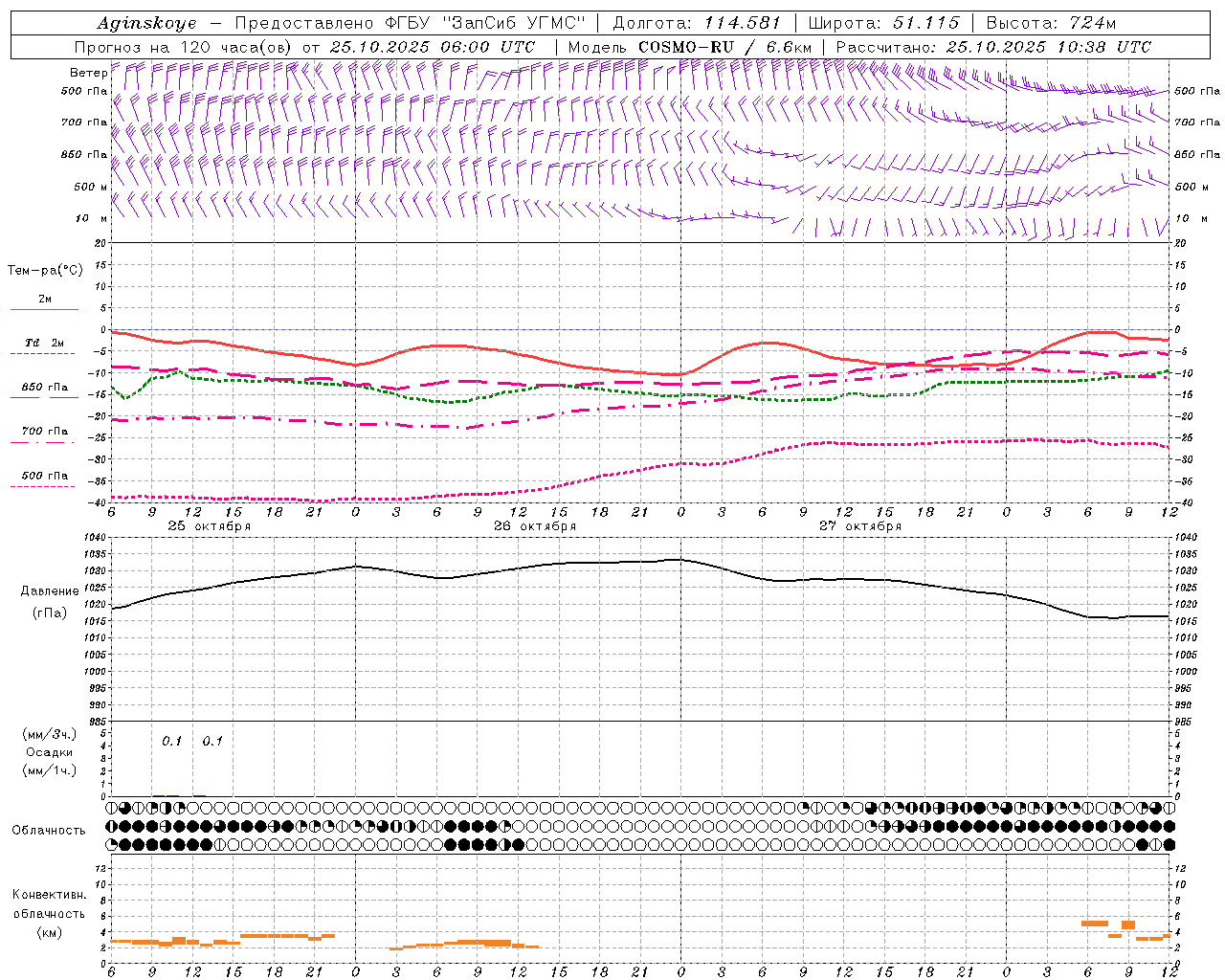Viewport: 1225px width, 980px height.
Task: Click the Ветер wind section label
Action: [x=88, y=73]
